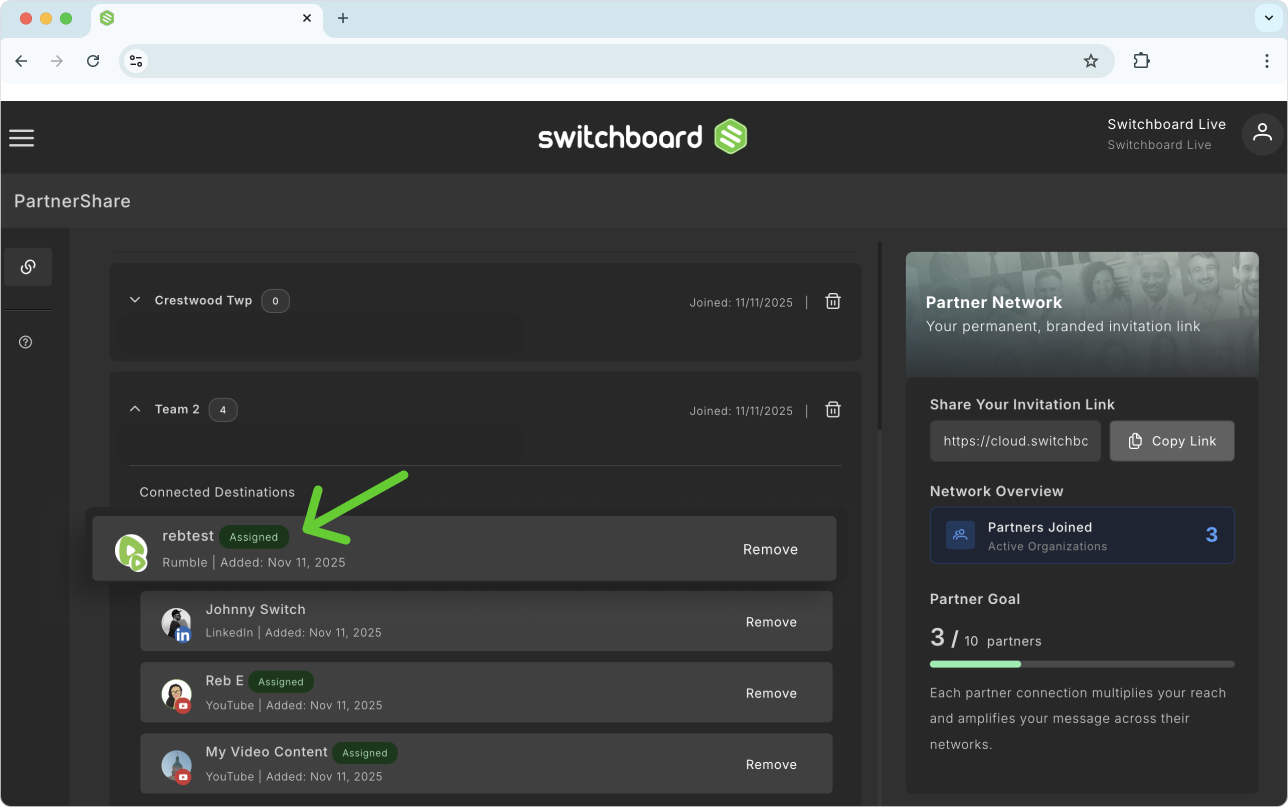Click the Crestwood Twp partner name

click(203, 300)
